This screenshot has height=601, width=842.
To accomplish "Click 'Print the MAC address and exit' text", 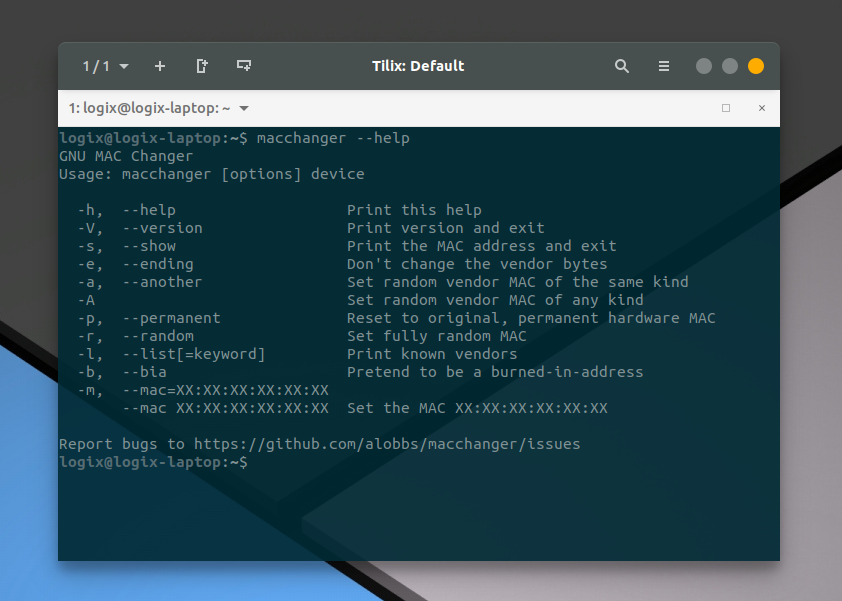I will point(482,246).
